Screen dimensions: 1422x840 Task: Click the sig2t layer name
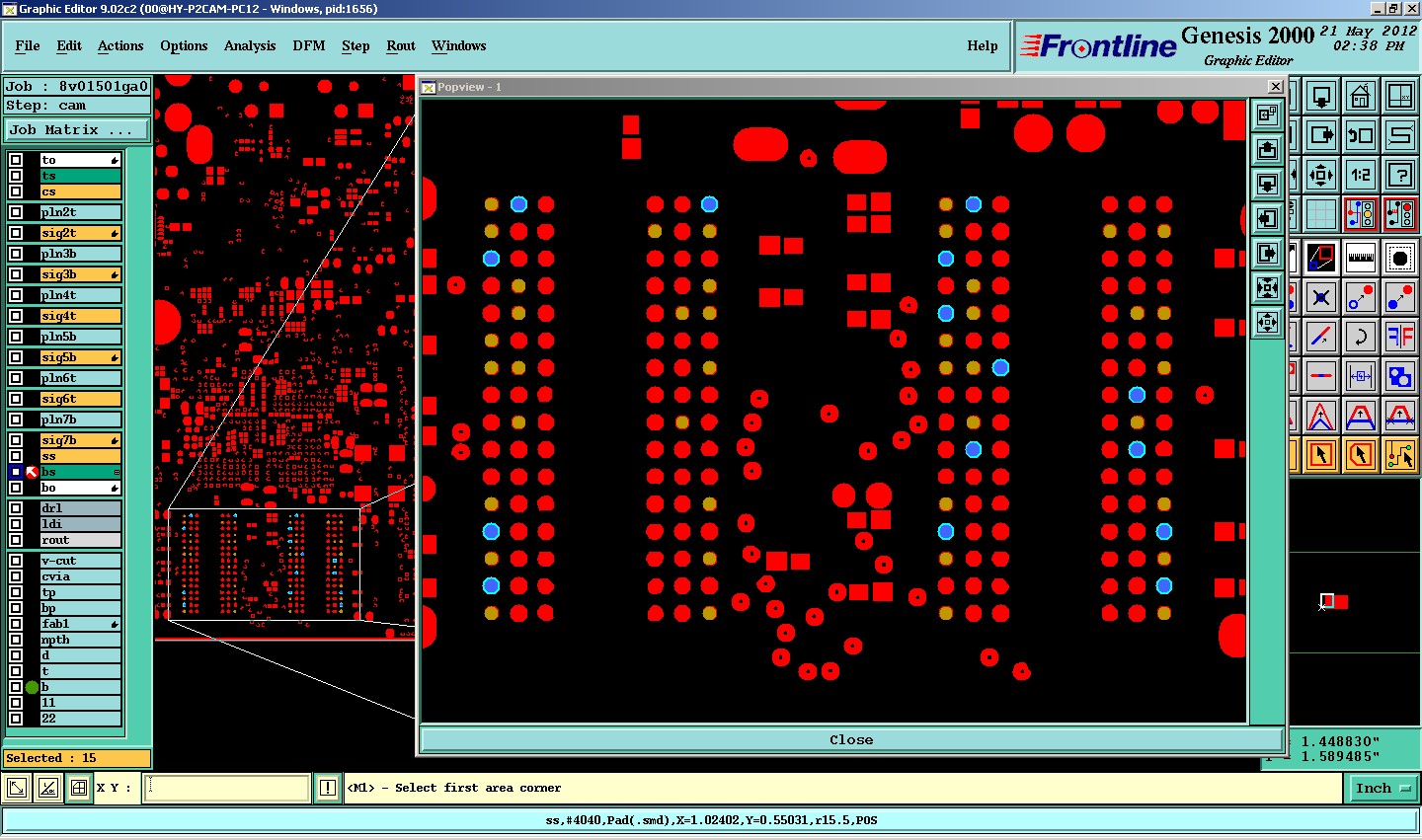pos(81,233)
